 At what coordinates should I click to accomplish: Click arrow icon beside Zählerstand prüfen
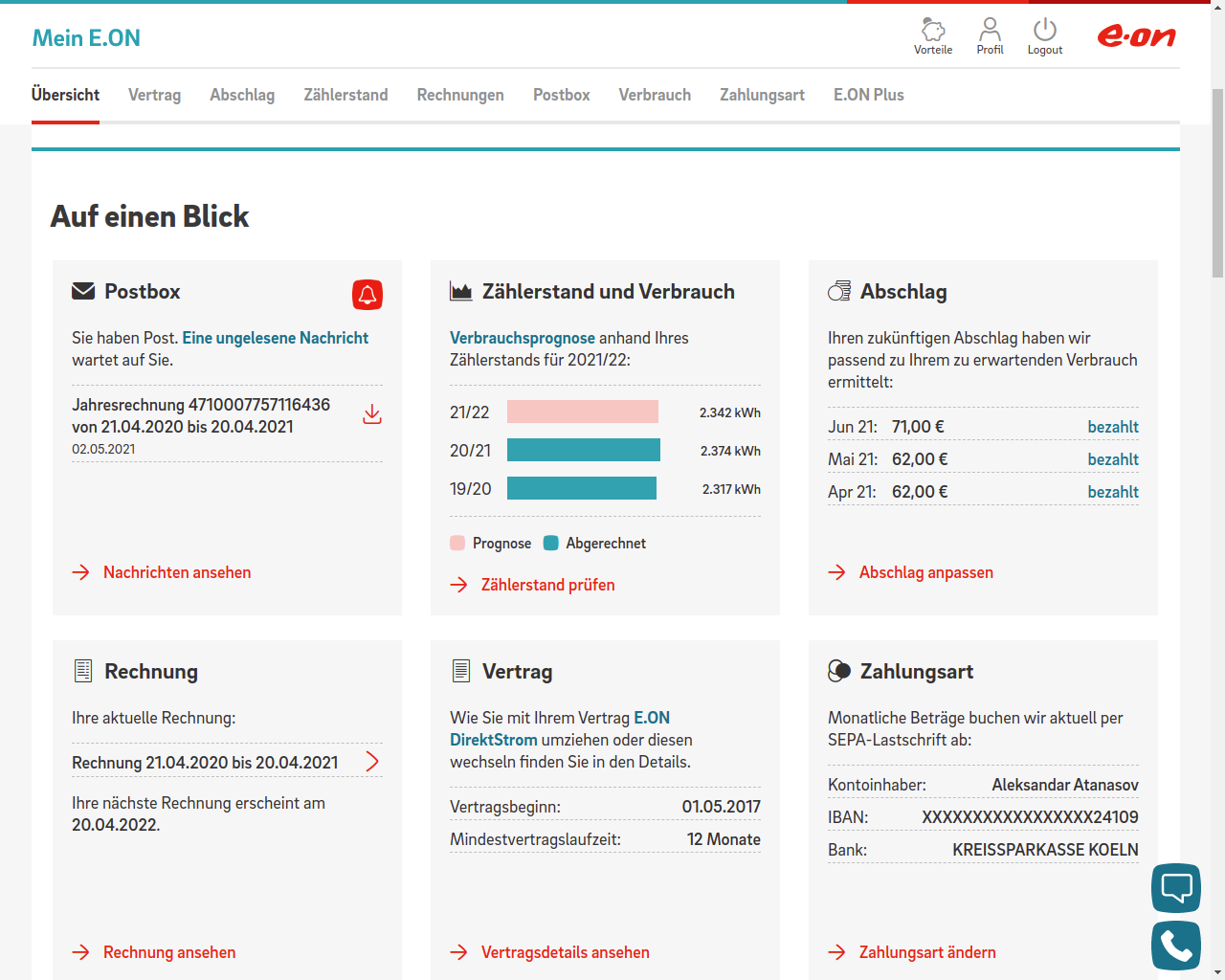click(459, 585)
